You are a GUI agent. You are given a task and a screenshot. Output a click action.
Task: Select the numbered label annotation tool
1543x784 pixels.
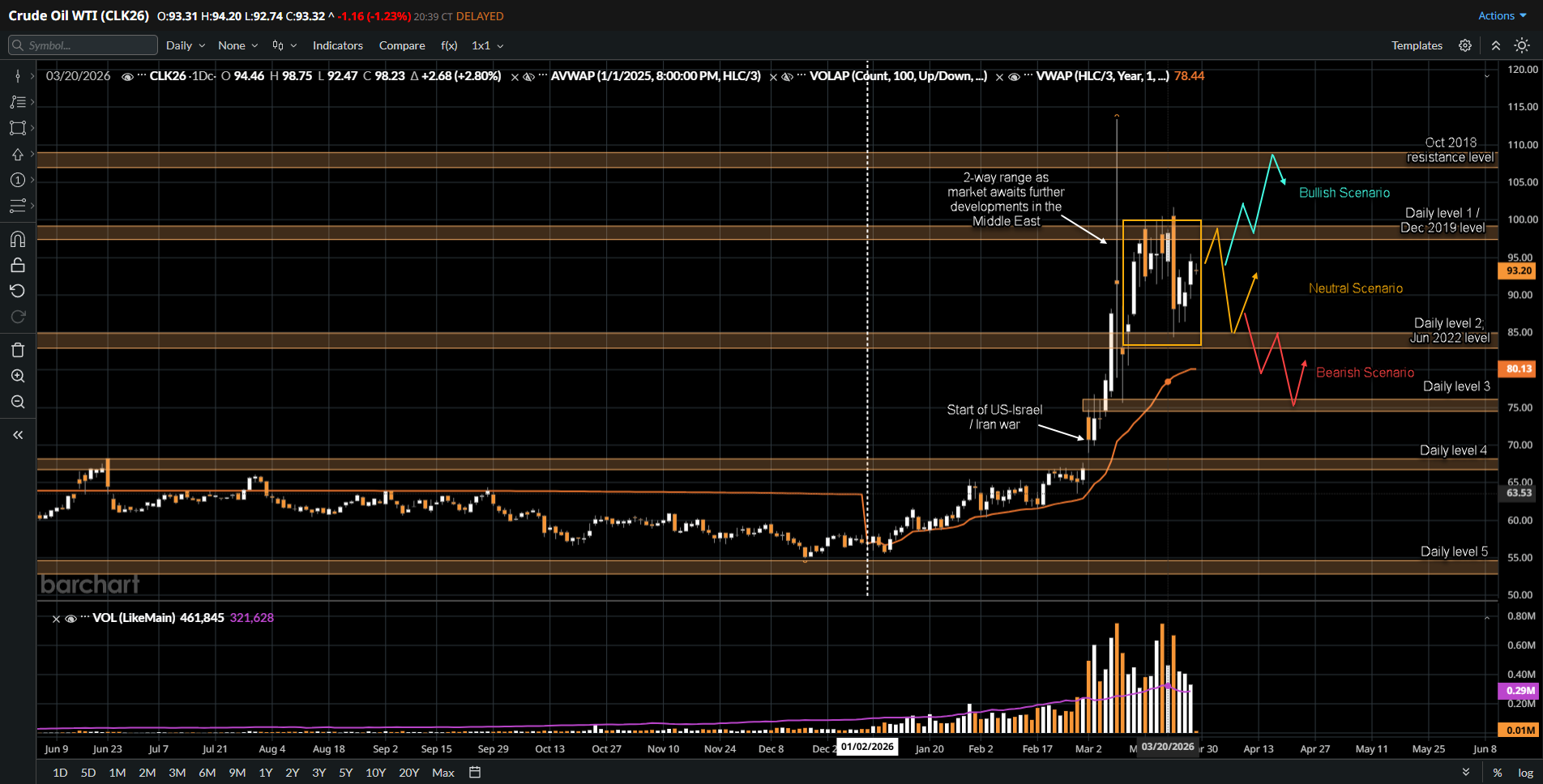[x=17, y=180]
